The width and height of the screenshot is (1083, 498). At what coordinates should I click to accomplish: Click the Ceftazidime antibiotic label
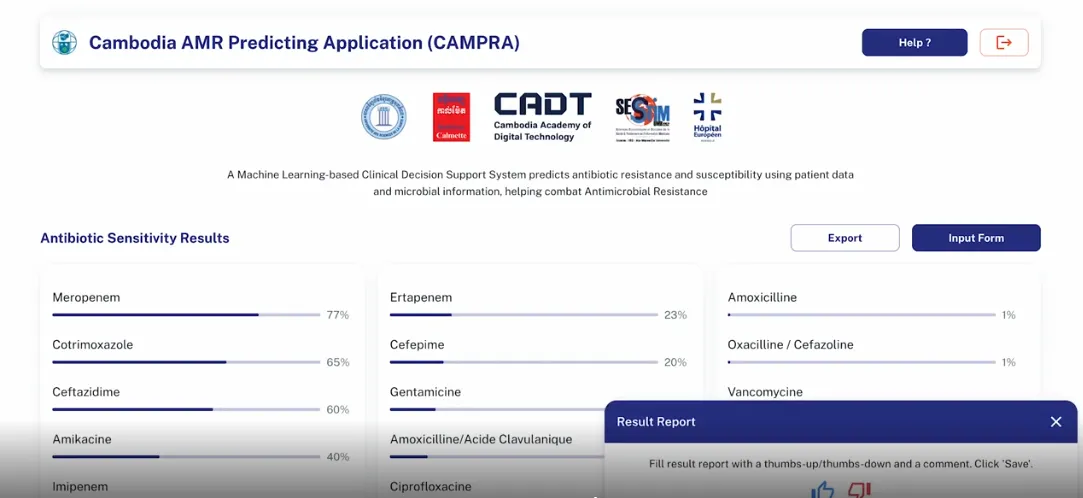[86, 392]
